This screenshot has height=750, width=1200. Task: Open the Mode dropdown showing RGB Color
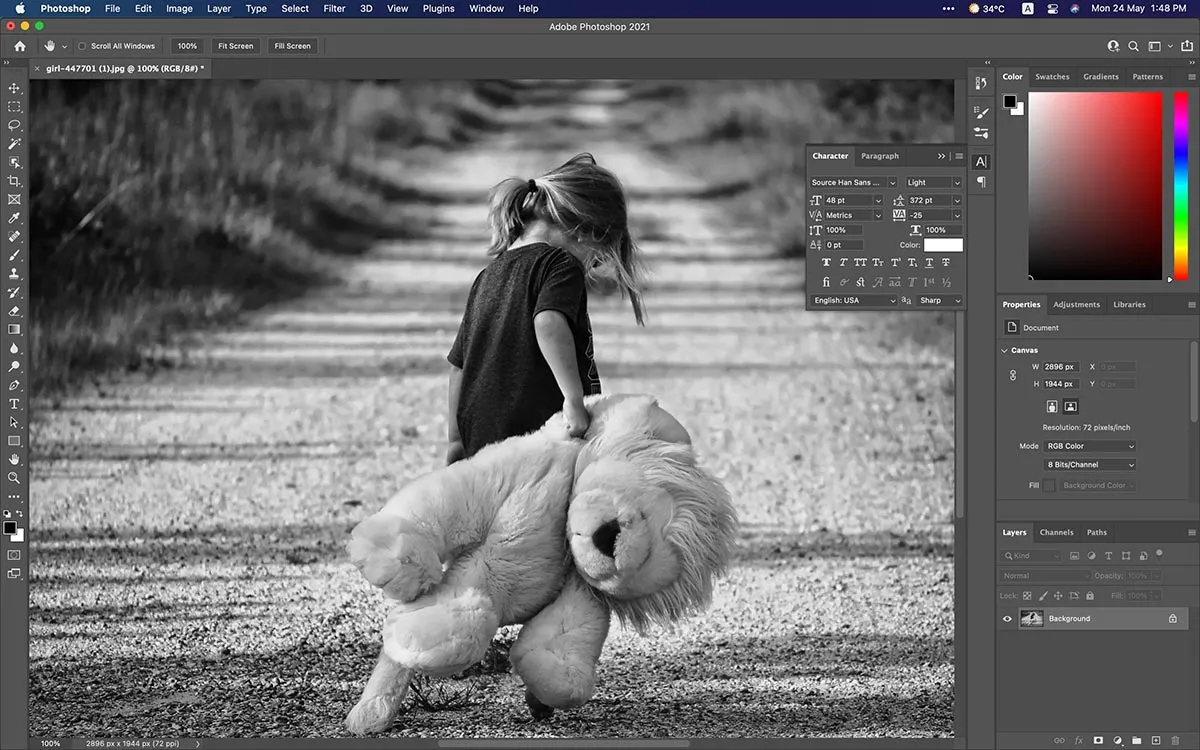pos(1090,446)
